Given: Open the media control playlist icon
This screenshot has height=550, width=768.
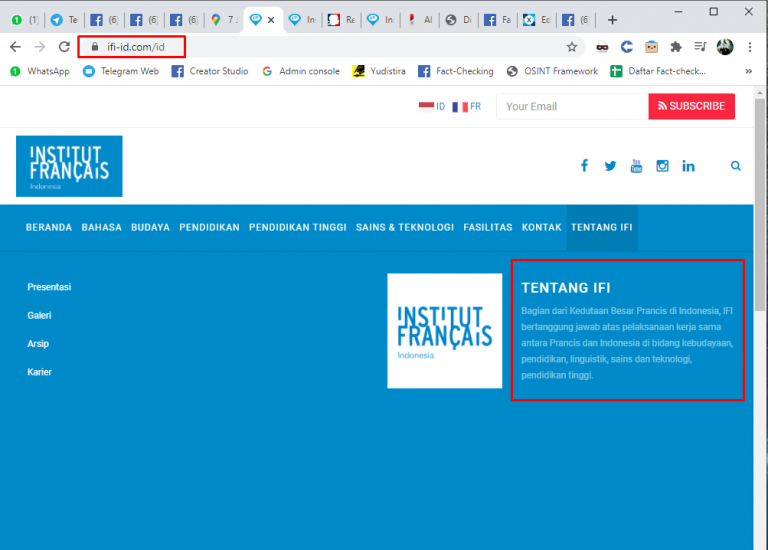Looking at the screenshot, I should pos(700,47).
